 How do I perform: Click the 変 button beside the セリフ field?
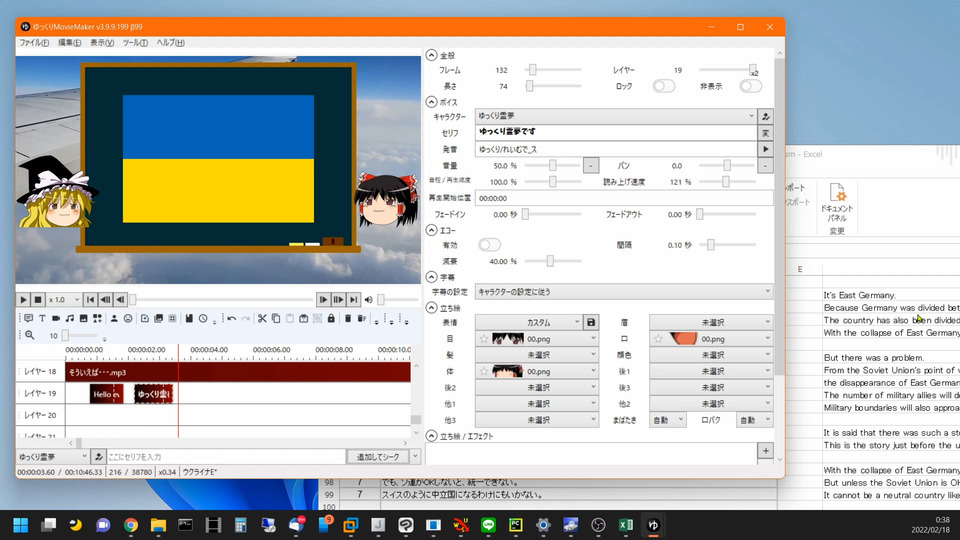coord(765,133)
